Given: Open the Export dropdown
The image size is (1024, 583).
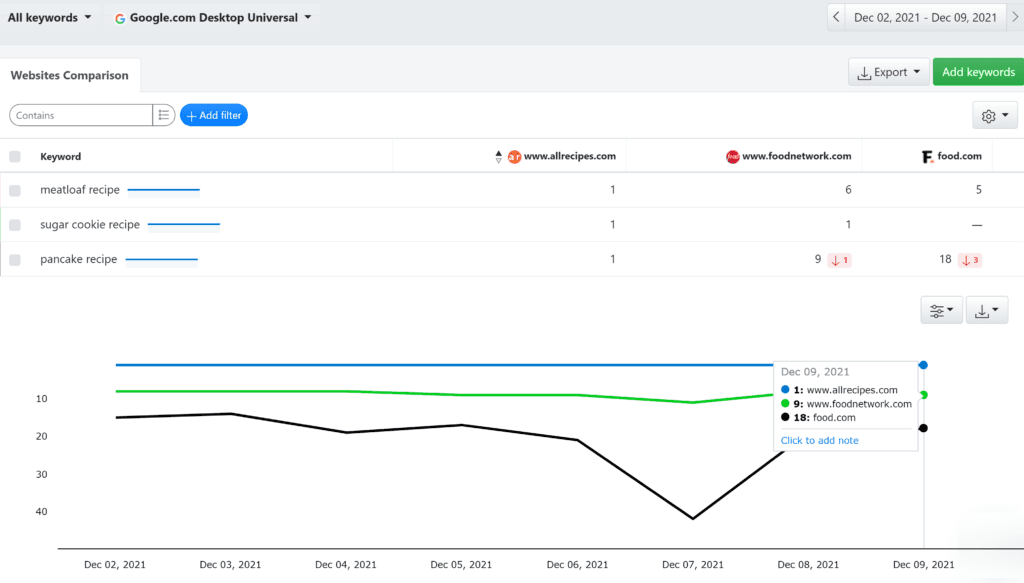Looking at the screenshot, I should [x=889, y=72].
